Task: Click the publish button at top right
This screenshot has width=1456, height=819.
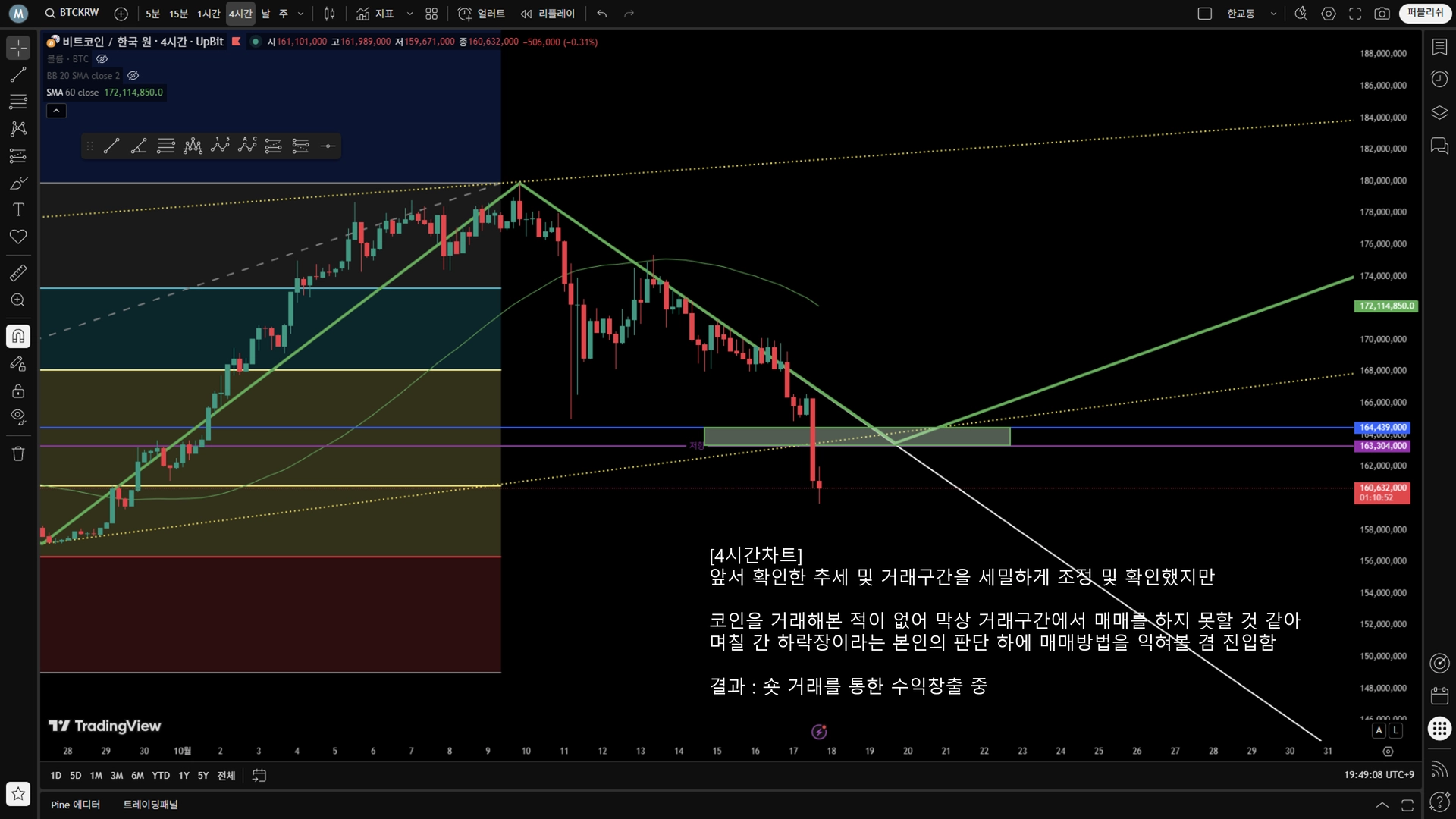Action: click(1425, 13)
